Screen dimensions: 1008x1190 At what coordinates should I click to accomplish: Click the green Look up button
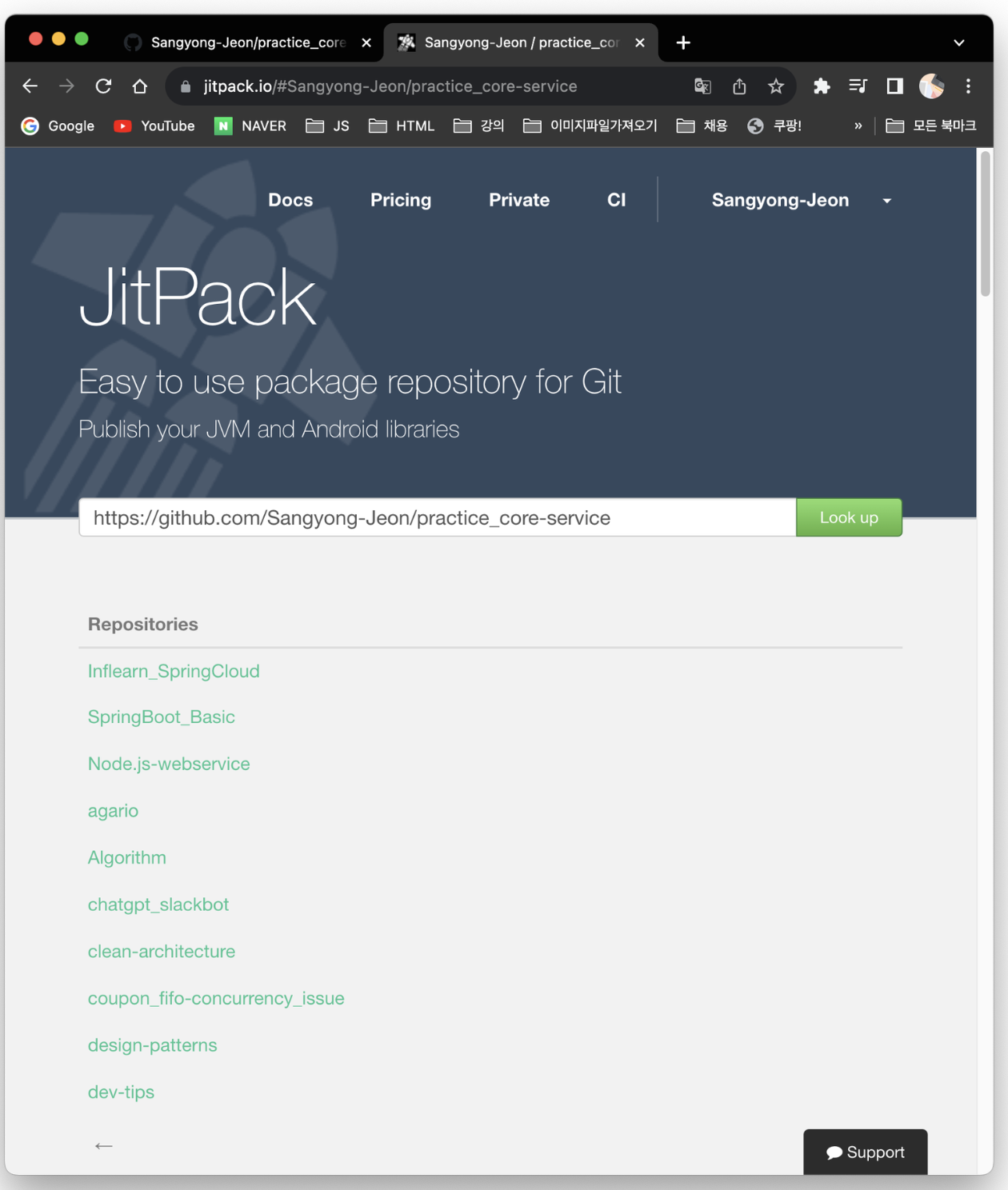[x=849, y=517]
